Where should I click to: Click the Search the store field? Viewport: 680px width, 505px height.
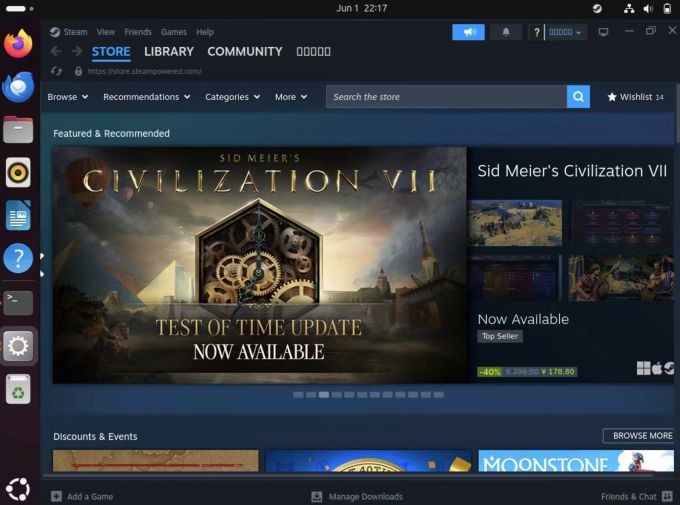click(446, 96)
